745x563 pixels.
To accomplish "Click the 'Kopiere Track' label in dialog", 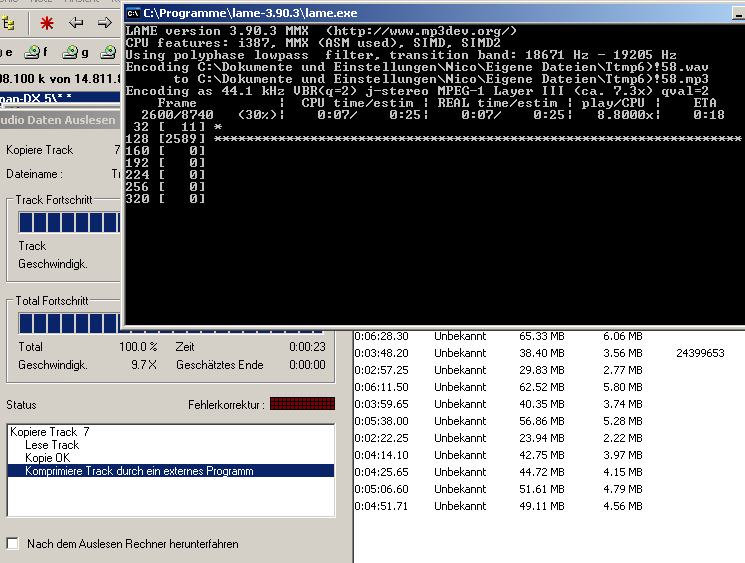I will pos(39,150).
